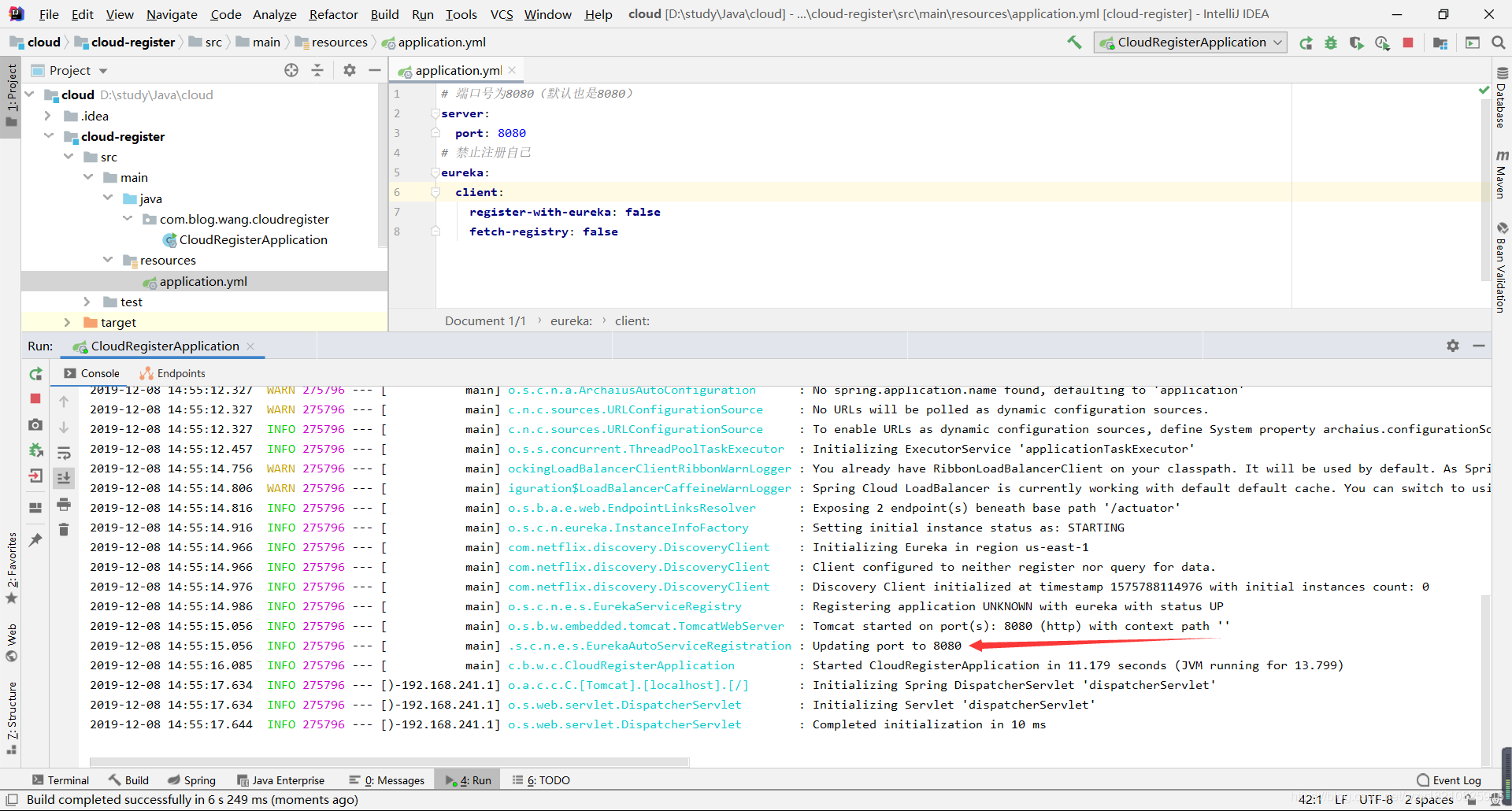Image resolution: width=1512 pixels, height=811 pixels.
Task: Print the console output icon
Action: click(x=64, y=504)
